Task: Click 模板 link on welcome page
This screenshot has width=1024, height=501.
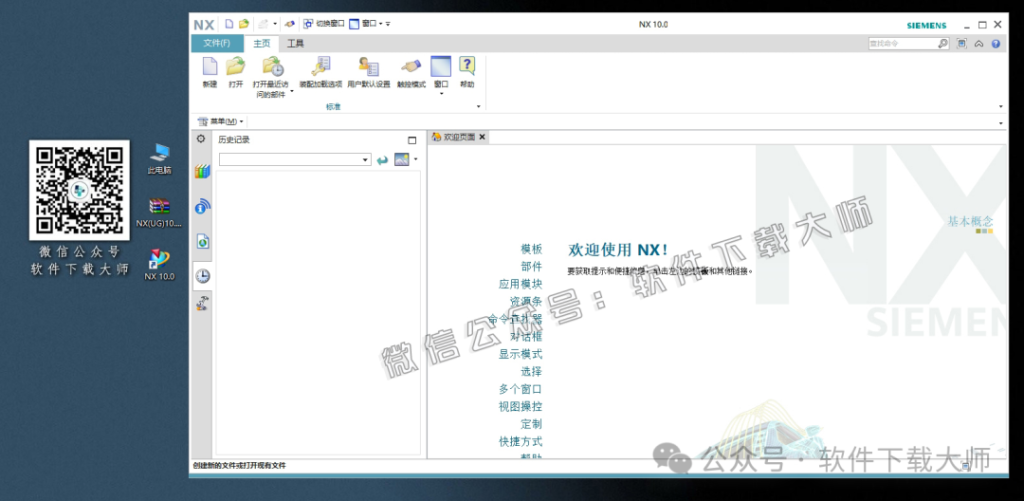Action: tap(531, 249)
